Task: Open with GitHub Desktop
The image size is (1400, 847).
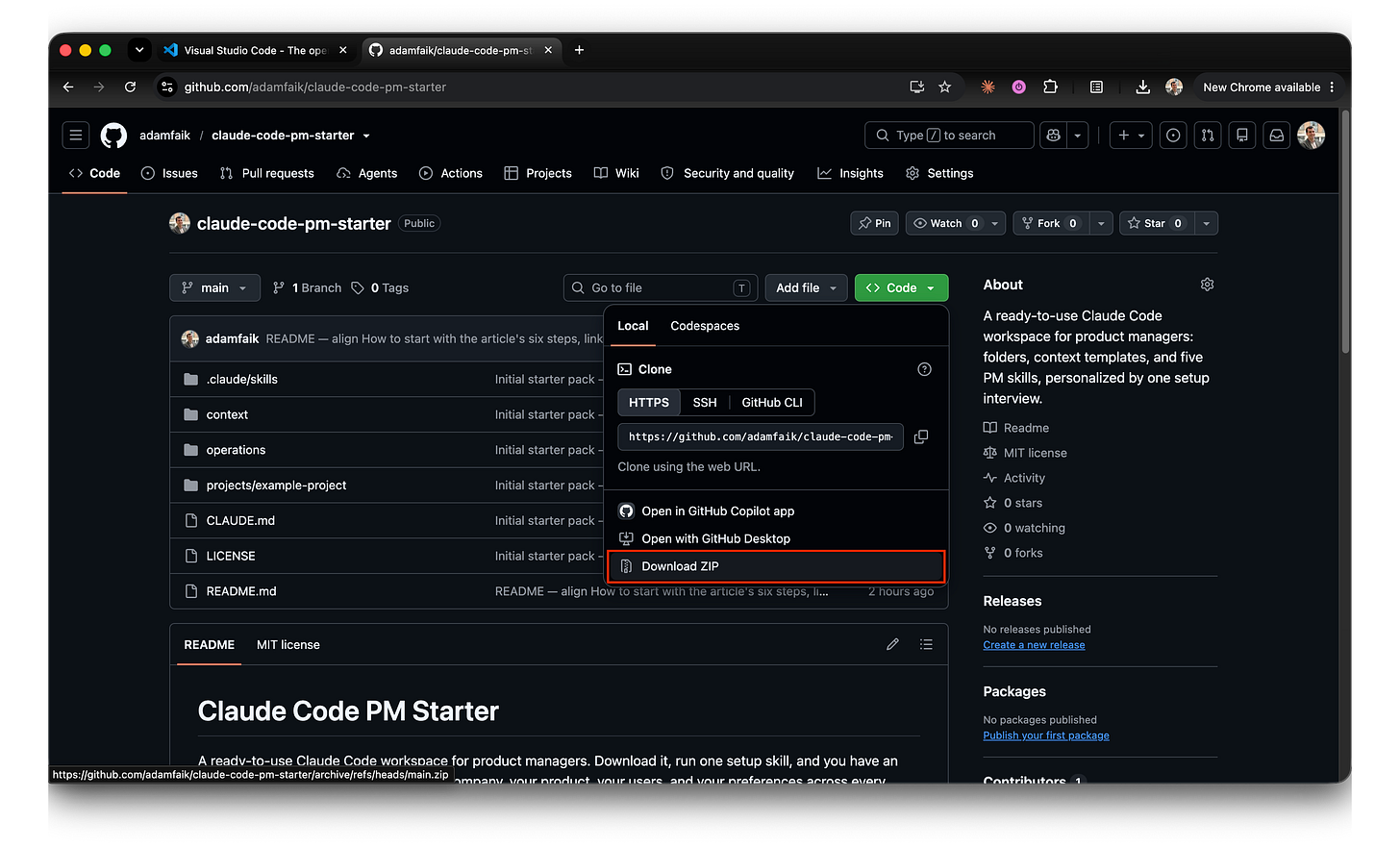Action: [776, 538]
